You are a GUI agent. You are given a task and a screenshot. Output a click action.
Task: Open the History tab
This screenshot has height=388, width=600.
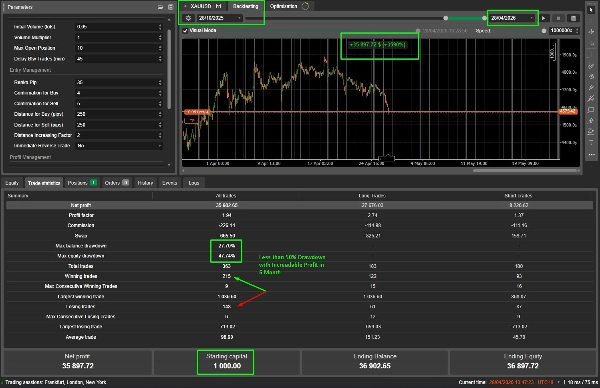click(145, 183)
